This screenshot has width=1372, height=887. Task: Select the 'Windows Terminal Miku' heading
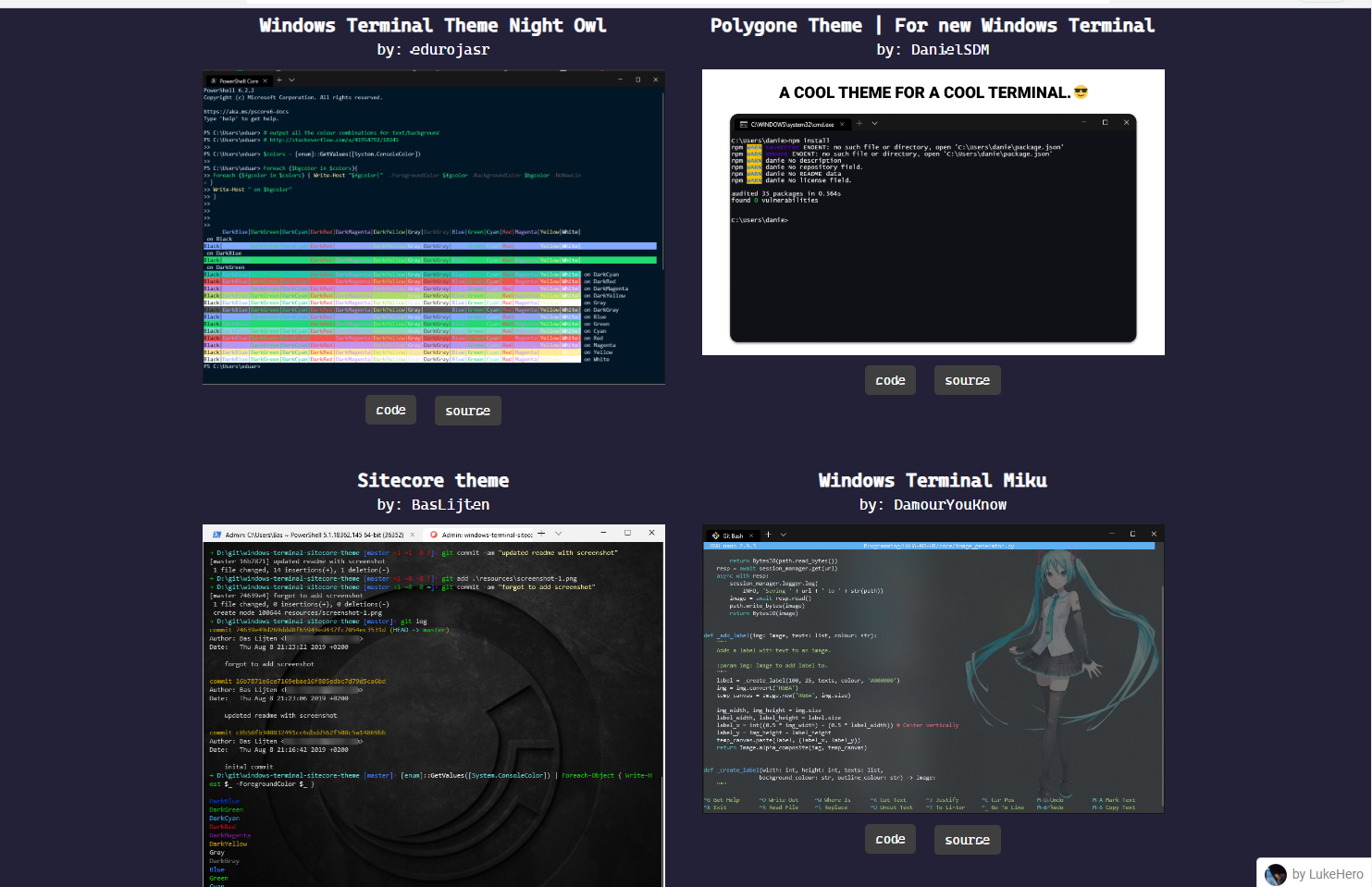pyautogui.click(x=933, y=481)
